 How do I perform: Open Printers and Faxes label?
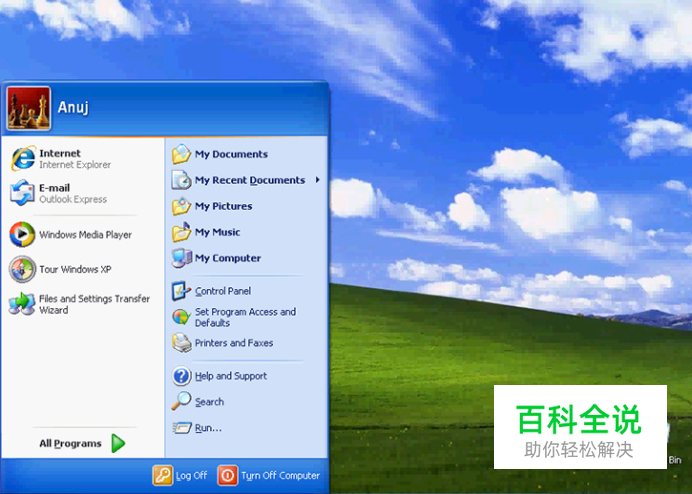coord(234,343)
